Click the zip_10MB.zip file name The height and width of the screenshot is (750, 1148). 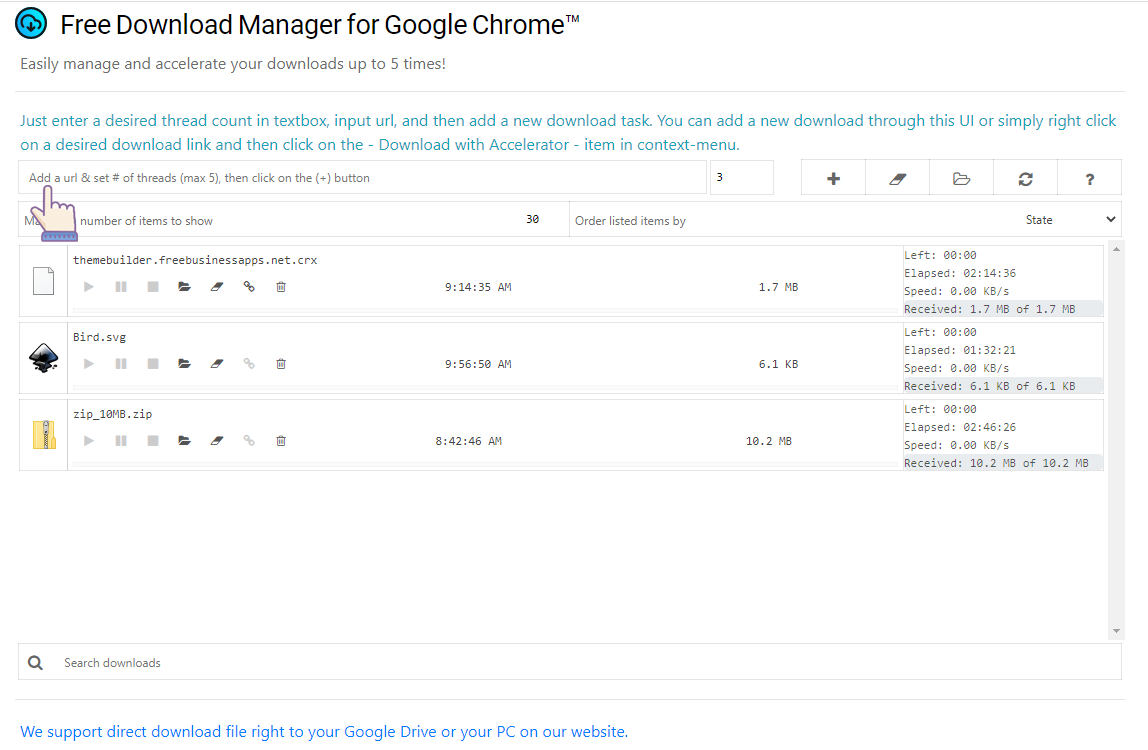pos(113,414)
